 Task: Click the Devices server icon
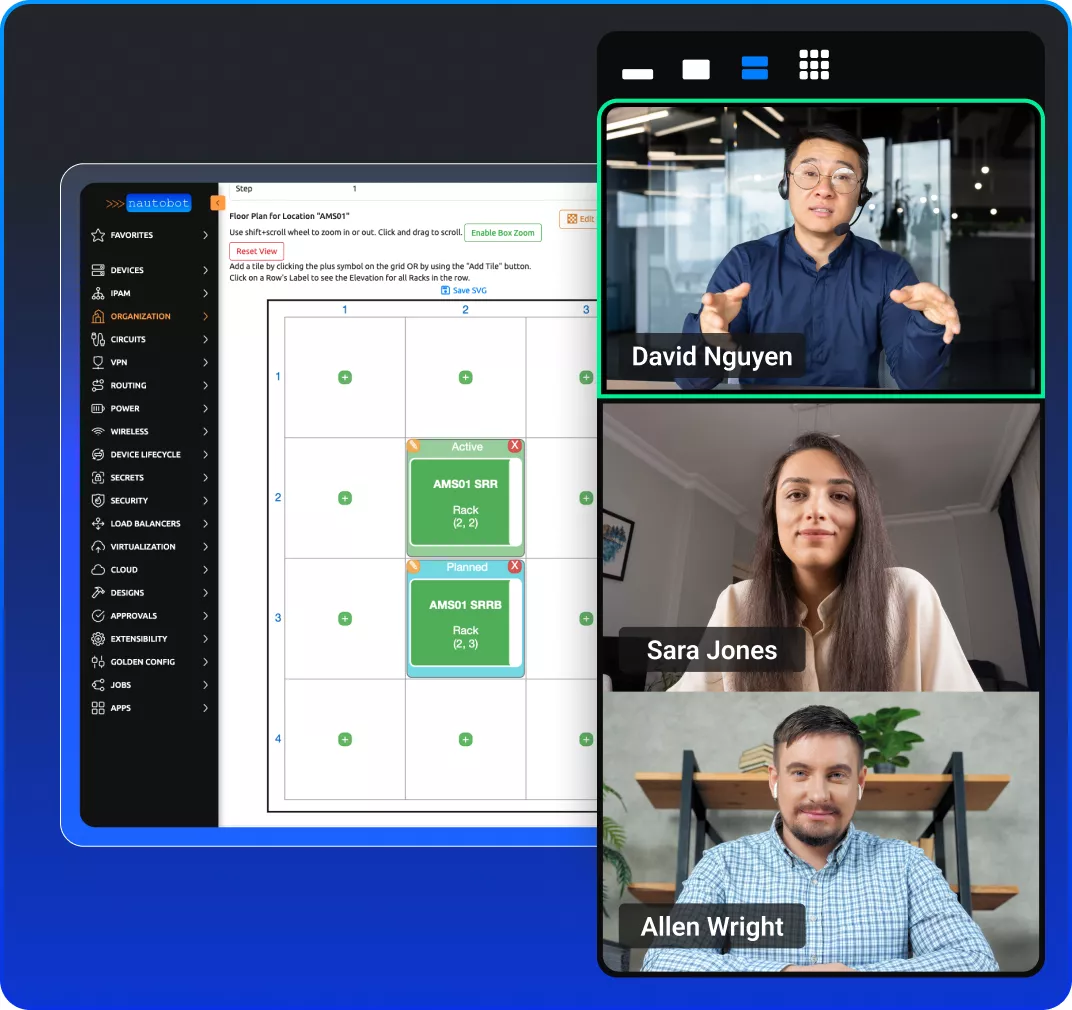point(98,270)
